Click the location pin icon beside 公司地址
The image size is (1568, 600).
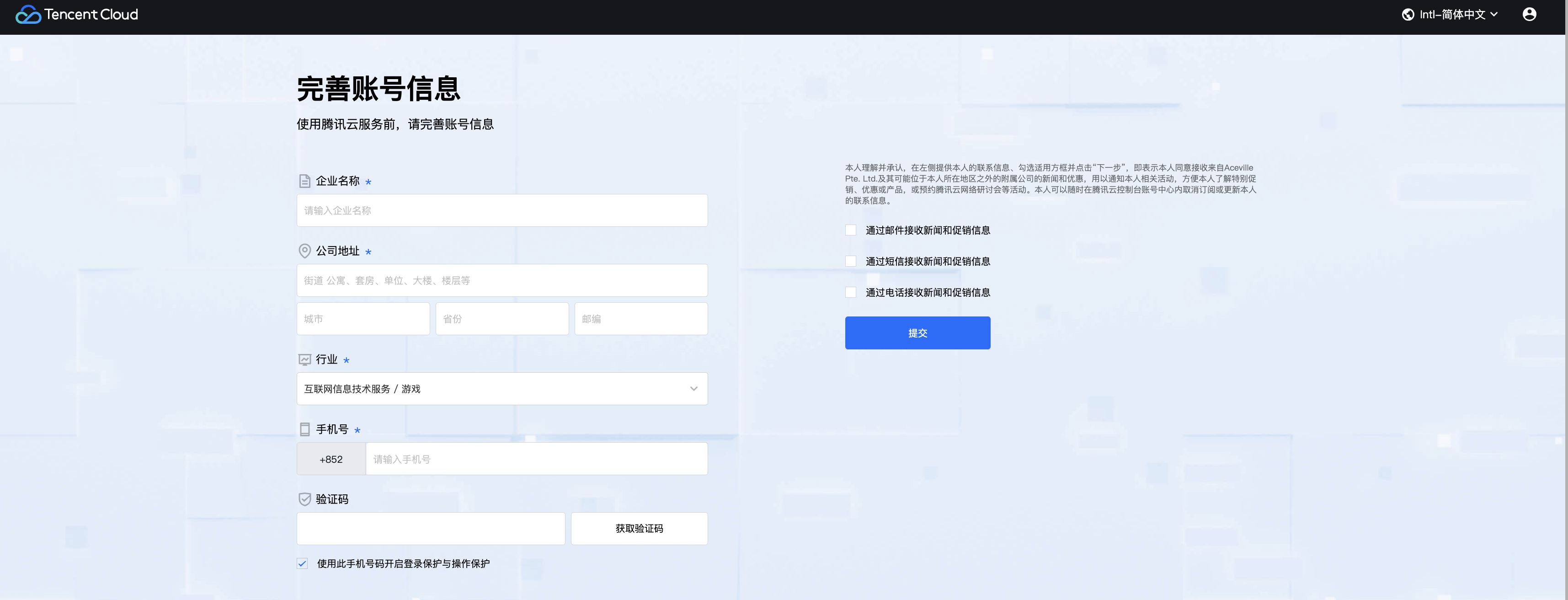tap(304, 251)
